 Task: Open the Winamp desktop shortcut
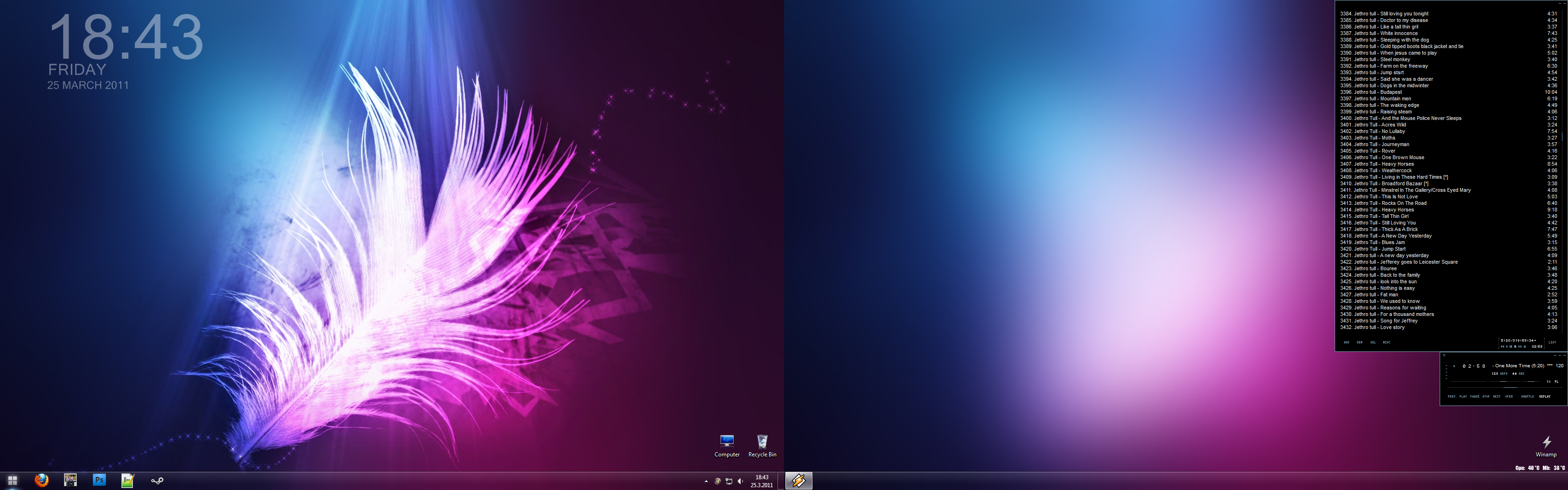point(1546,446)
